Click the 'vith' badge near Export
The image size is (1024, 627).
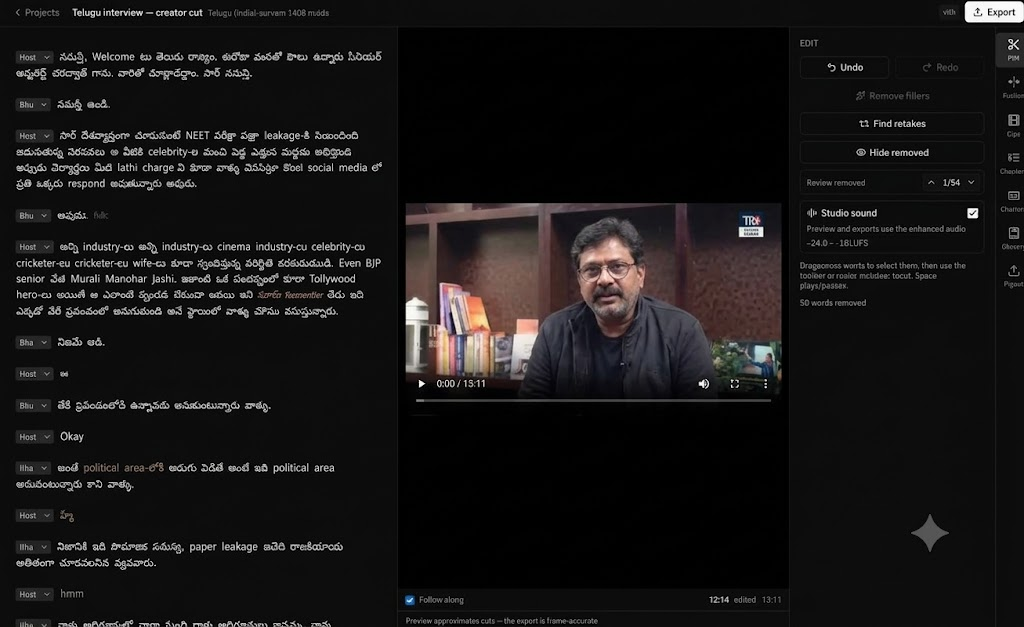click(949, 12)
